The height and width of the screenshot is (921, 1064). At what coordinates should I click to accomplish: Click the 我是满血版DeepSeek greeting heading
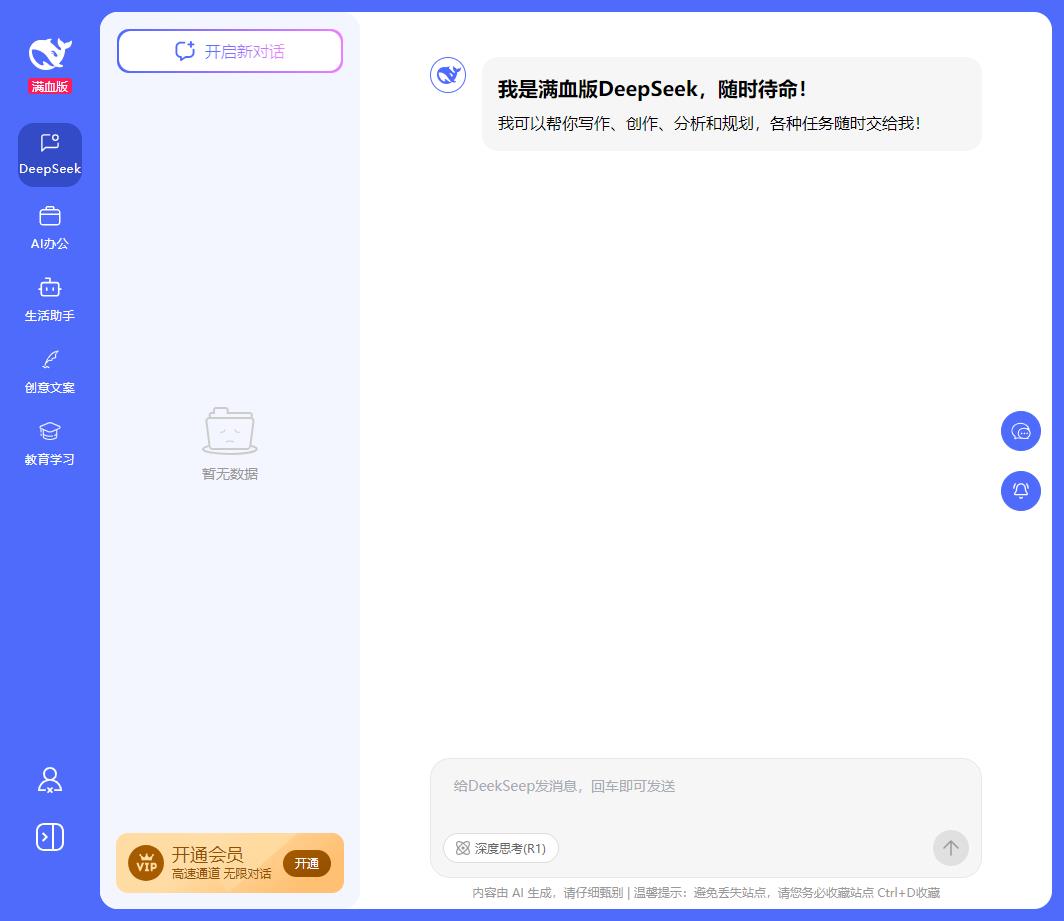[652, 89]
